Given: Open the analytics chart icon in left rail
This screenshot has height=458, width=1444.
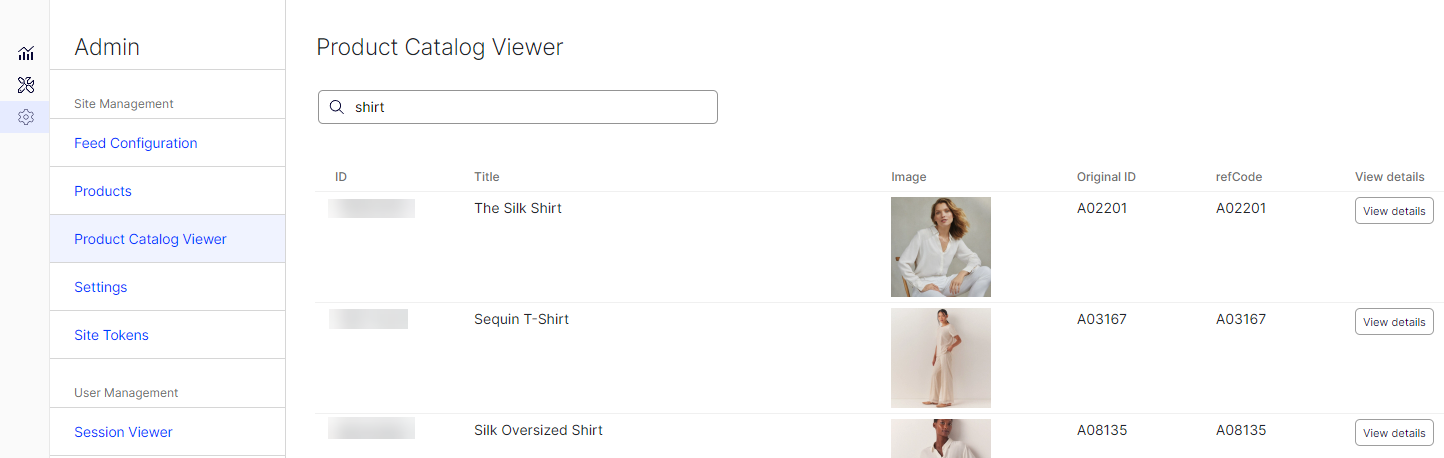Looking at the screenshot, I should [26, 53].
